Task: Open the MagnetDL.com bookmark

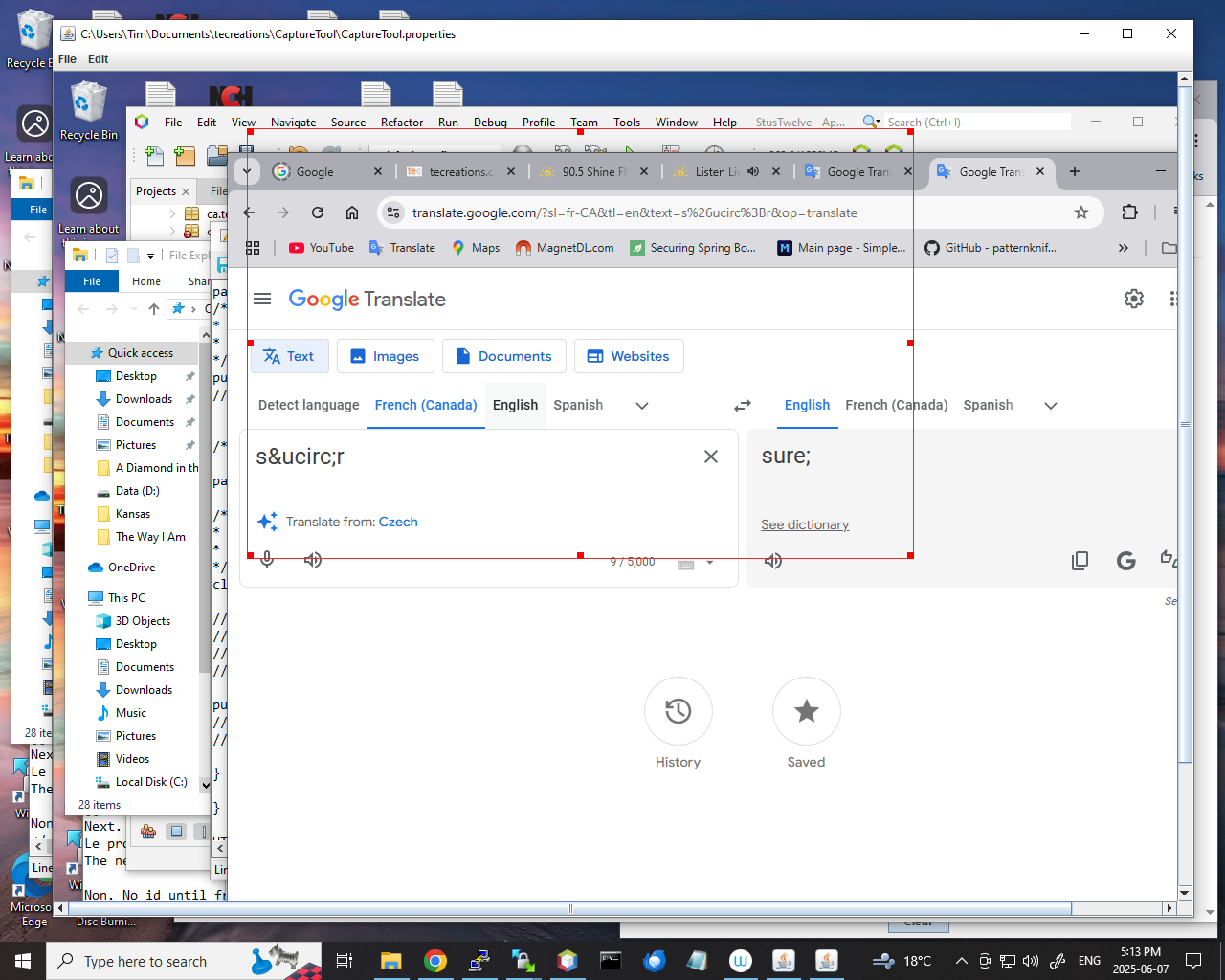Action: [565, 247]
